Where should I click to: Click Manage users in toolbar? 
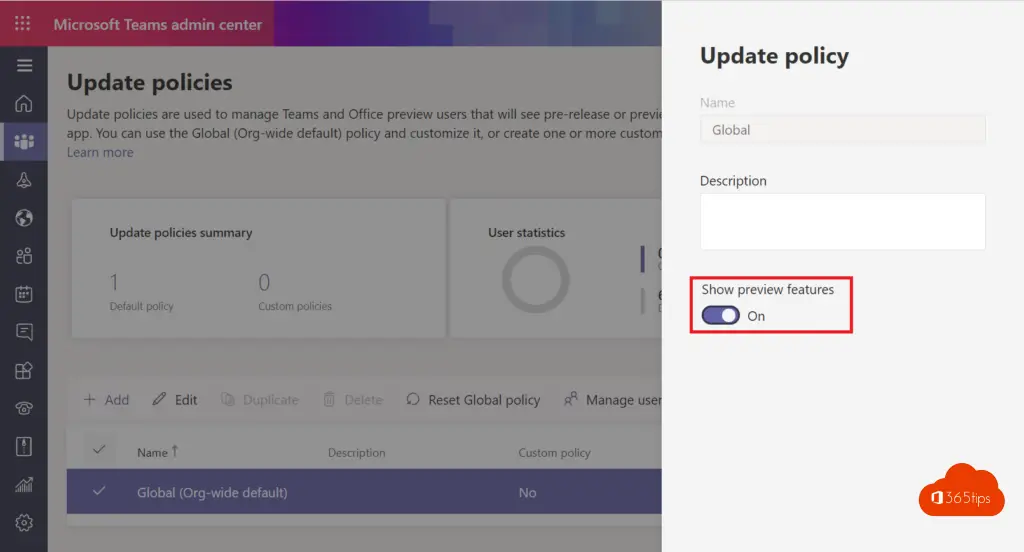[x=613, y=399]
